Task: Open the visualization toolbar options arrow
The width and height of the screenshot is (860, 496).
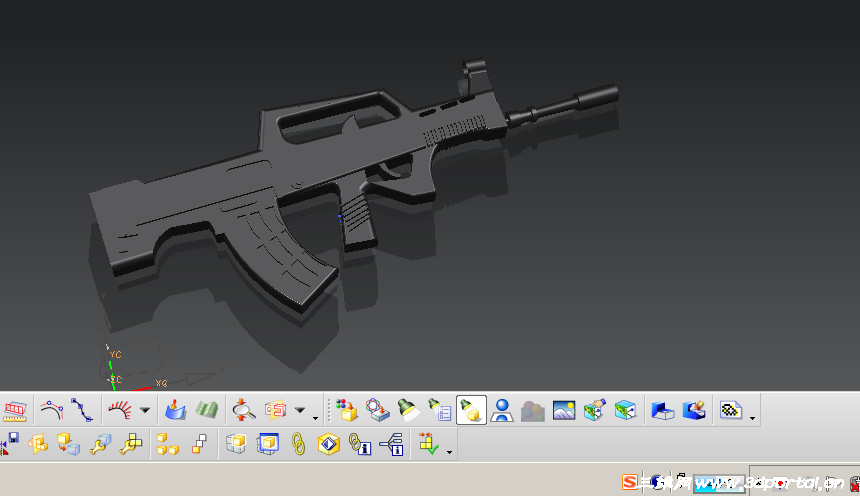Action: [x=752, y=418]
